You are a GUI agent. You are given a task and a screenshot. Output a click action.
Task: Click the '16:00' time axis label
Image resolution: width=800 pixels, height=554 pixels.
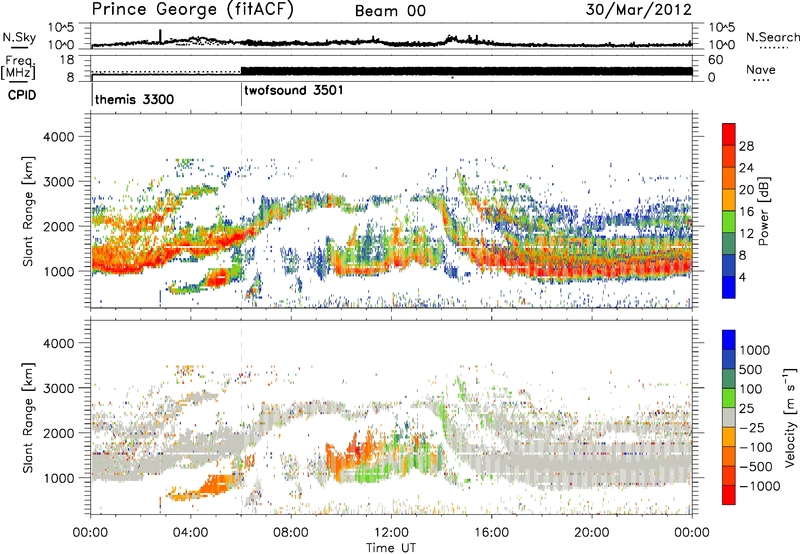coord(491,533)
